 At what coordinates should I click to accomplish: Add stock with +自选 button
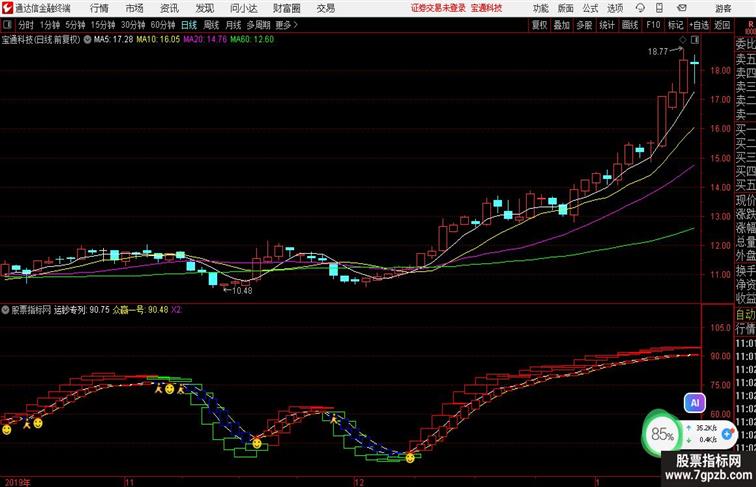click(x=699, y=25)
